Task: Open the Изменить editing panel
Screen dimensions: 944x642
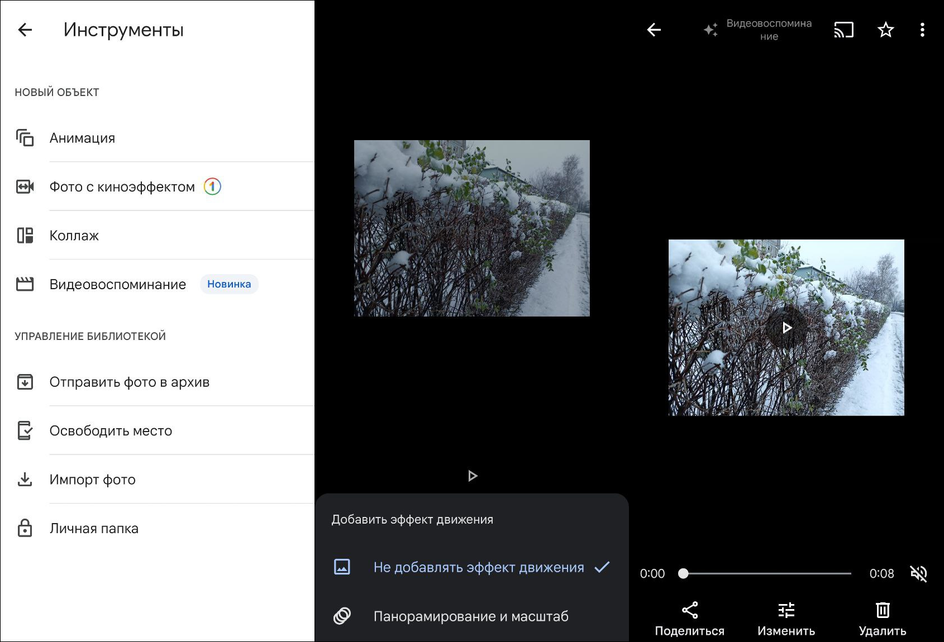Action: pyautogui.click(x=785, y=609)
